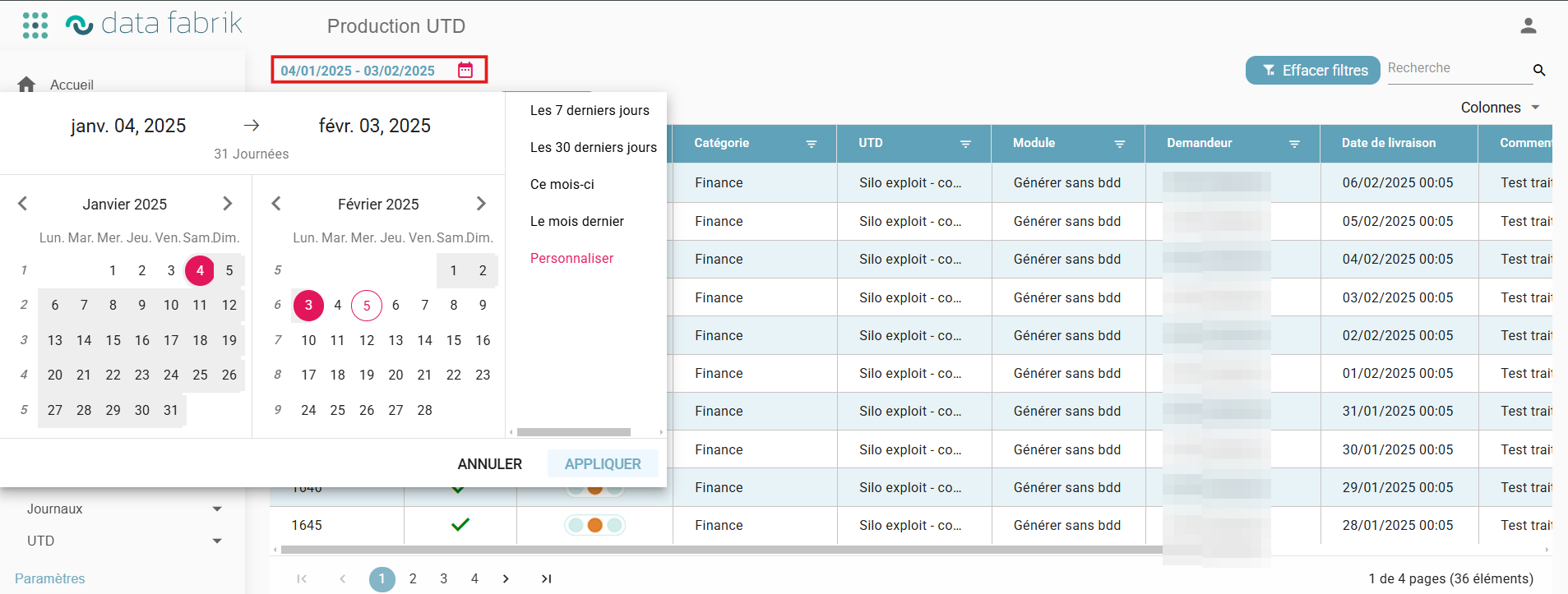Select February 1 in the calendar

click(454, 270)
